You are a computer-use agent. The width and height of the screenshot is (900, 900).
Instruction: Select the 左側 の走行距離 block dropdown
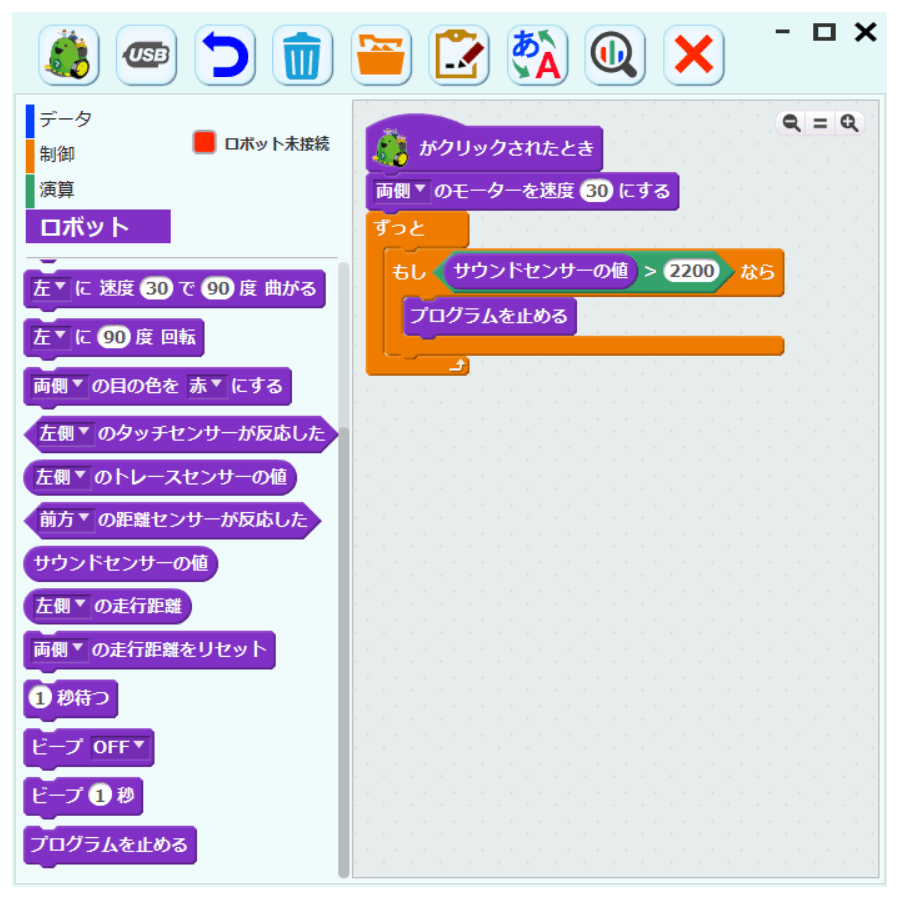coord(61,606)
